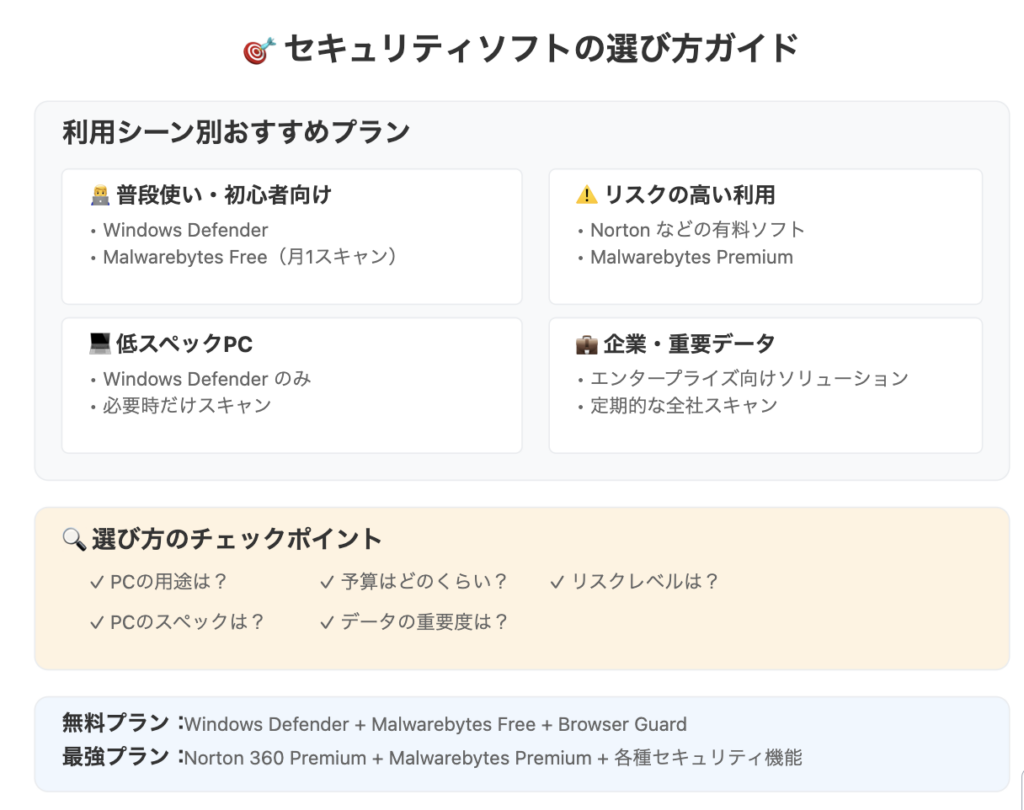Image resolution: width=1024 pixels, height=810 pixels.
Task: Click the magnifying glass icon by 選び方のチェックポイント
Action: click(x=74, y=540)
